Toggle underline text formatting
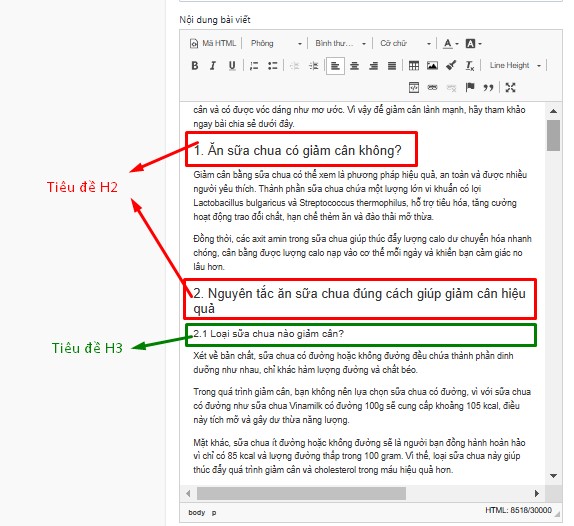The width and height of the screenshot is (574, 526). [232, 66]
